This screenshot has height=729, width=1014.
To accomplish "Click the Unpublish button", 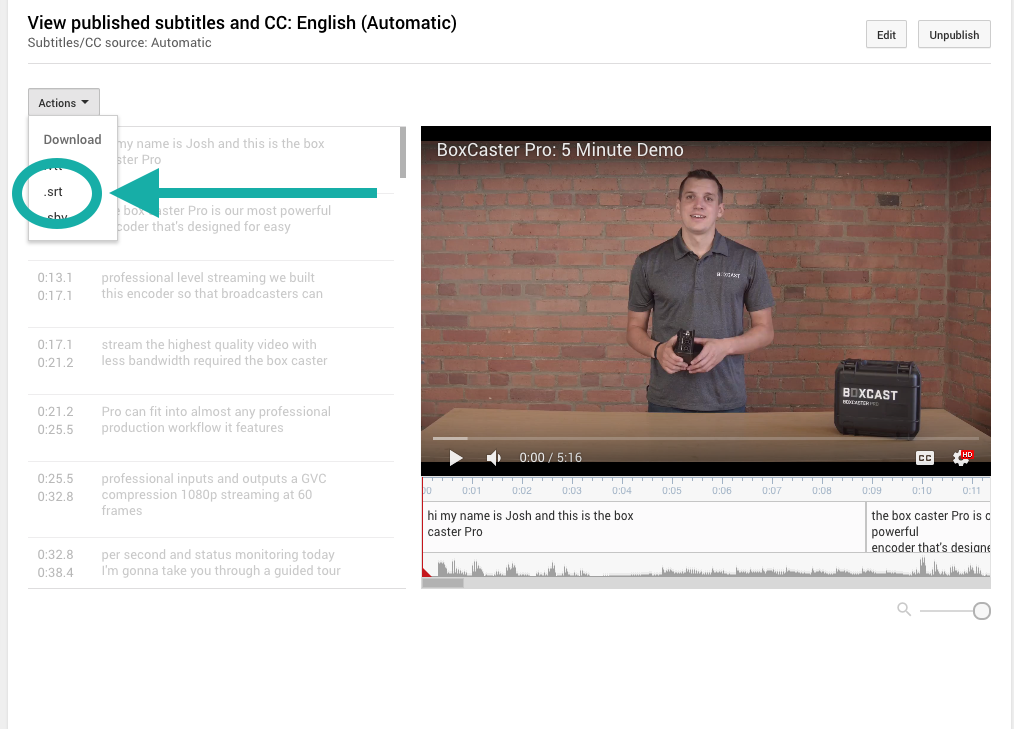I will [x=954, y=35].
